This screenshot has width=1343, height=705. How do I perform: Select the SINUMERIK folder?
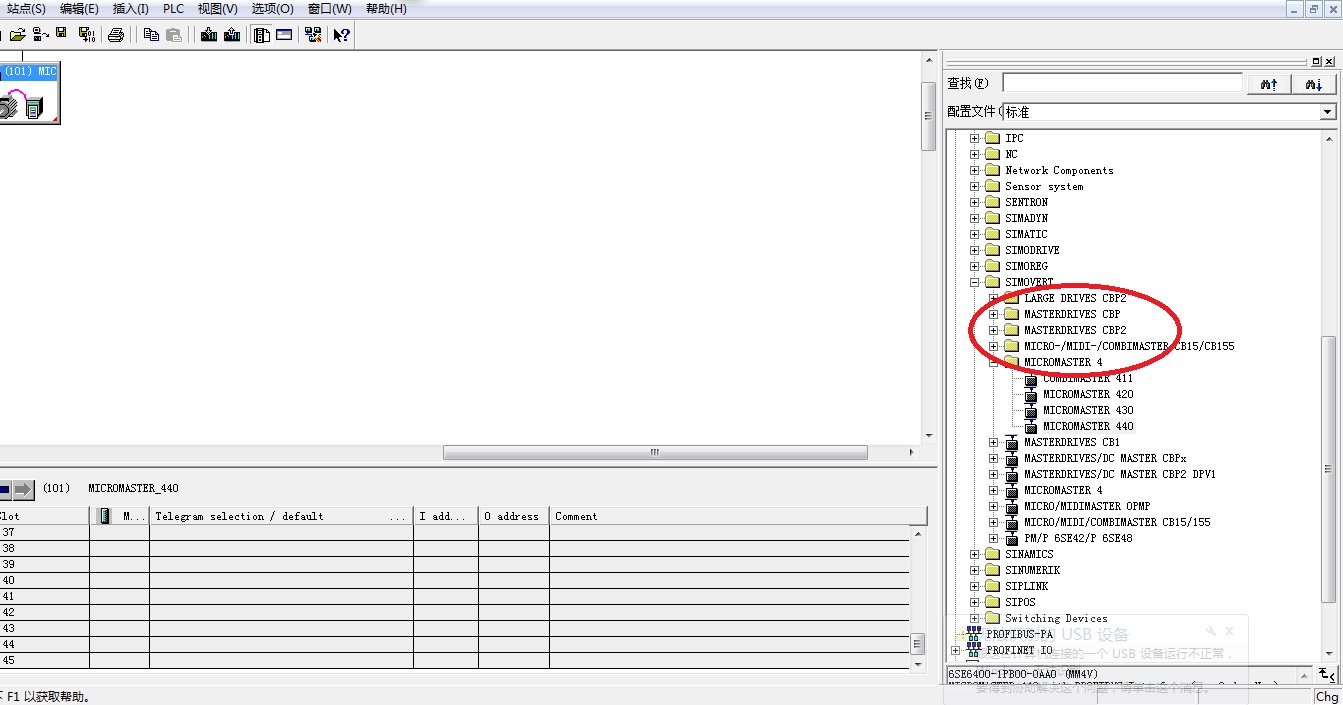(x=1032, y=570)
